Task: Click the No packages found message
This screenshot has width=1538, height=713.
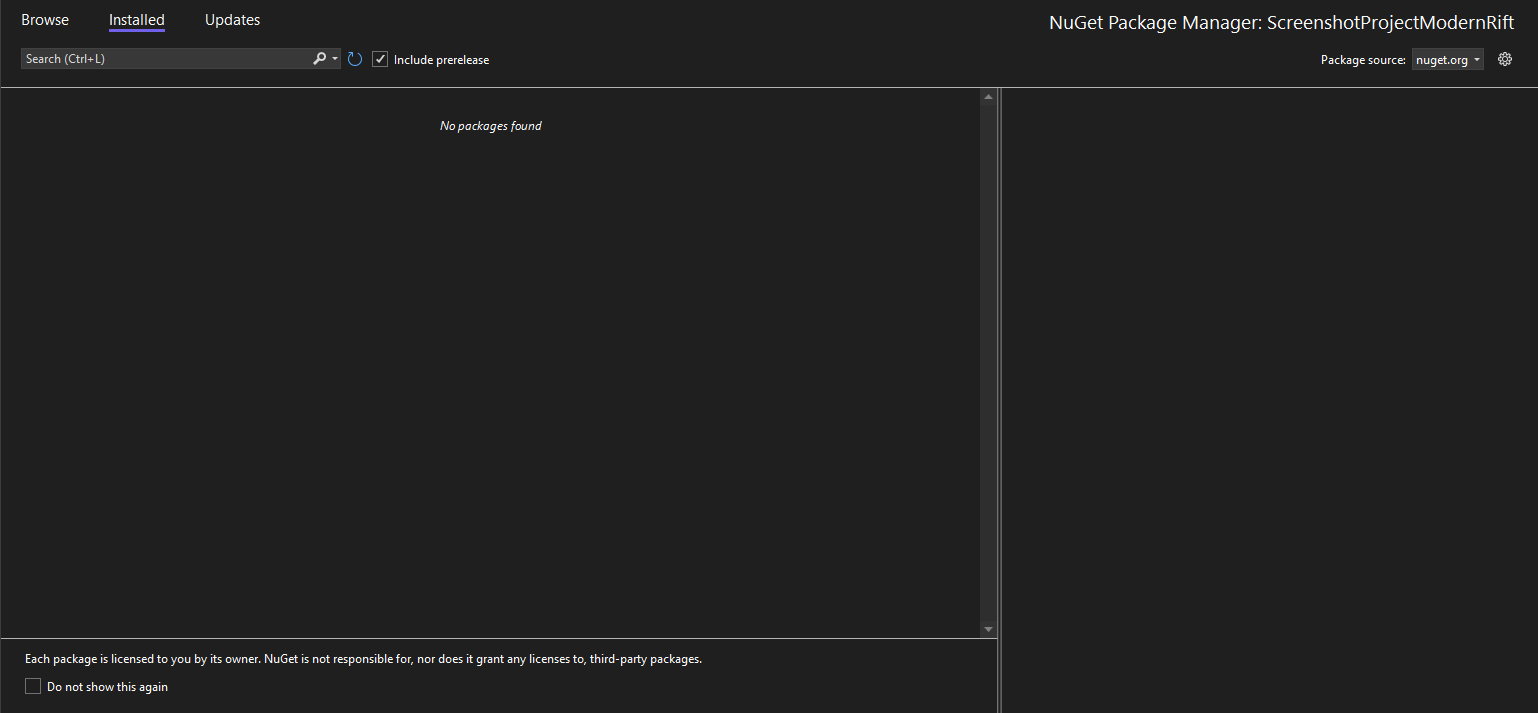Action: 491,126
